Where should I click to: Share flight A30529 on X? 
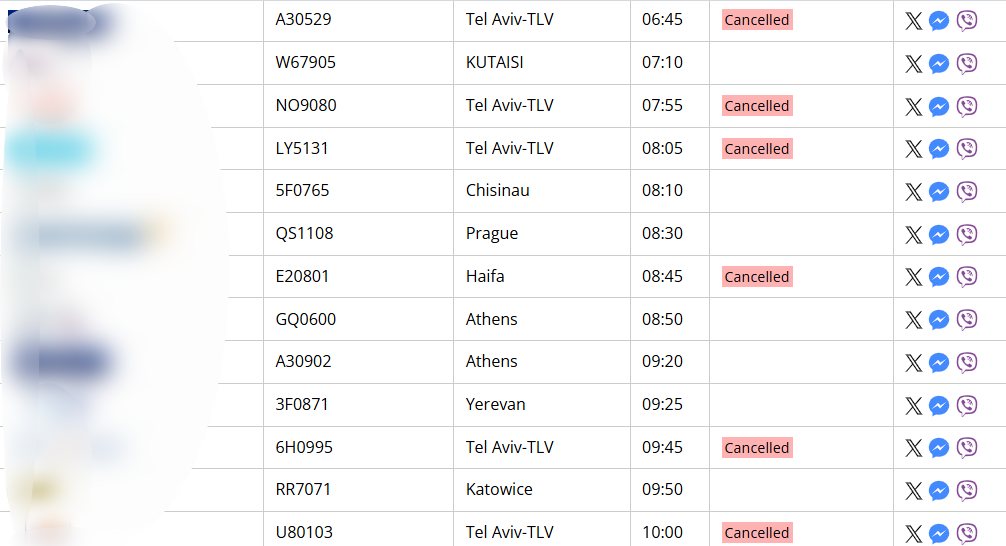[x=914, y=21]
